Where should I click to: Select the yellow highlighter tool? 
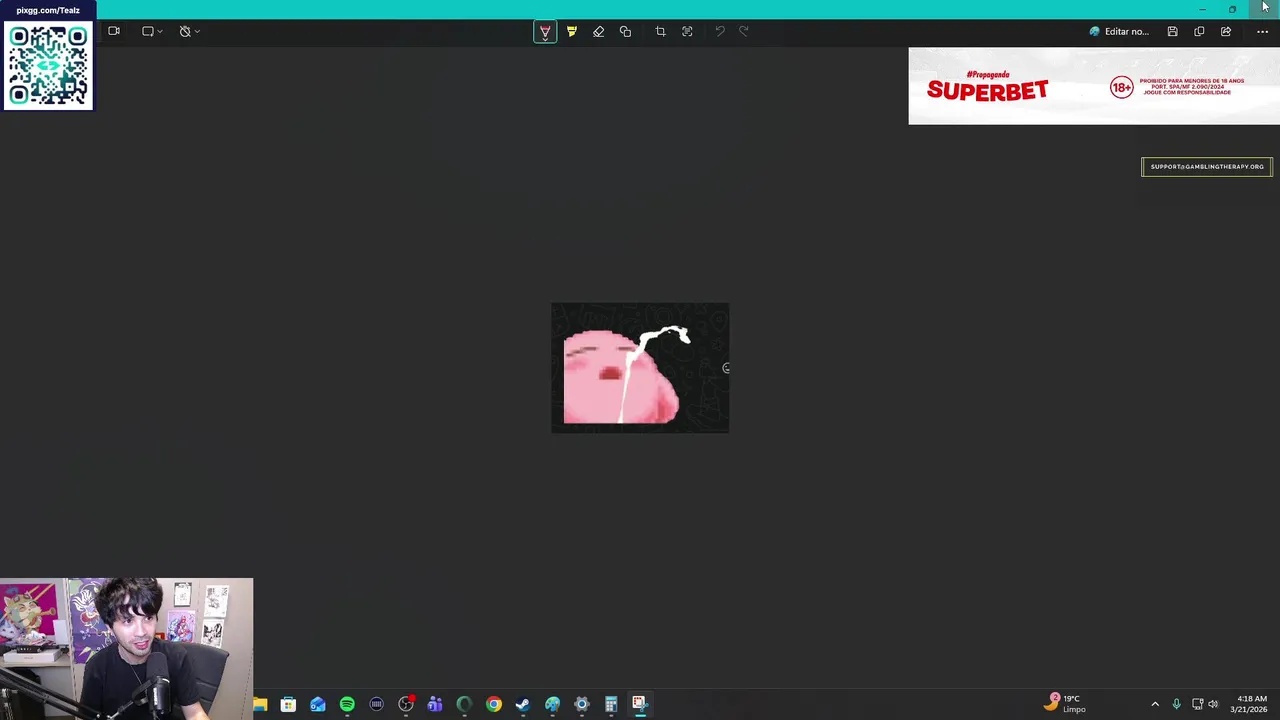[572, 32]
